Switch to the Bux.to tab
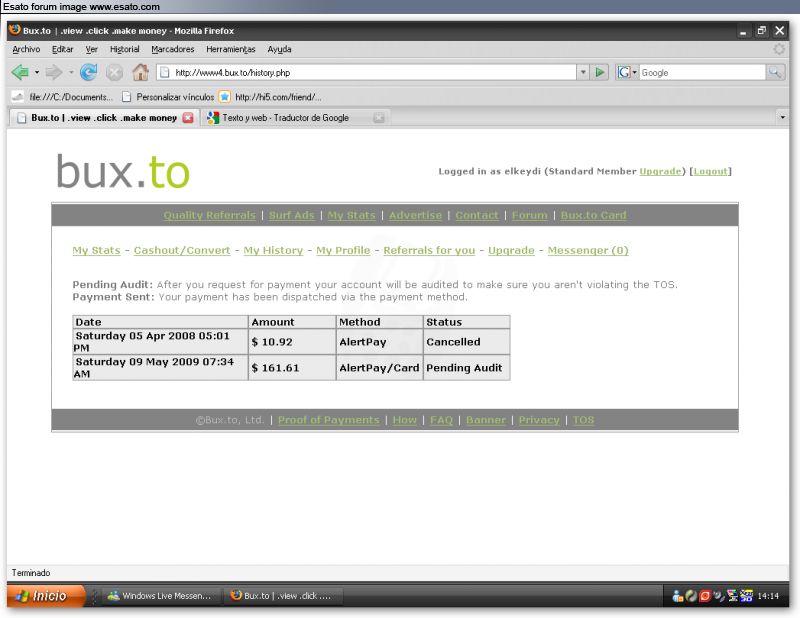 [104, 117]
